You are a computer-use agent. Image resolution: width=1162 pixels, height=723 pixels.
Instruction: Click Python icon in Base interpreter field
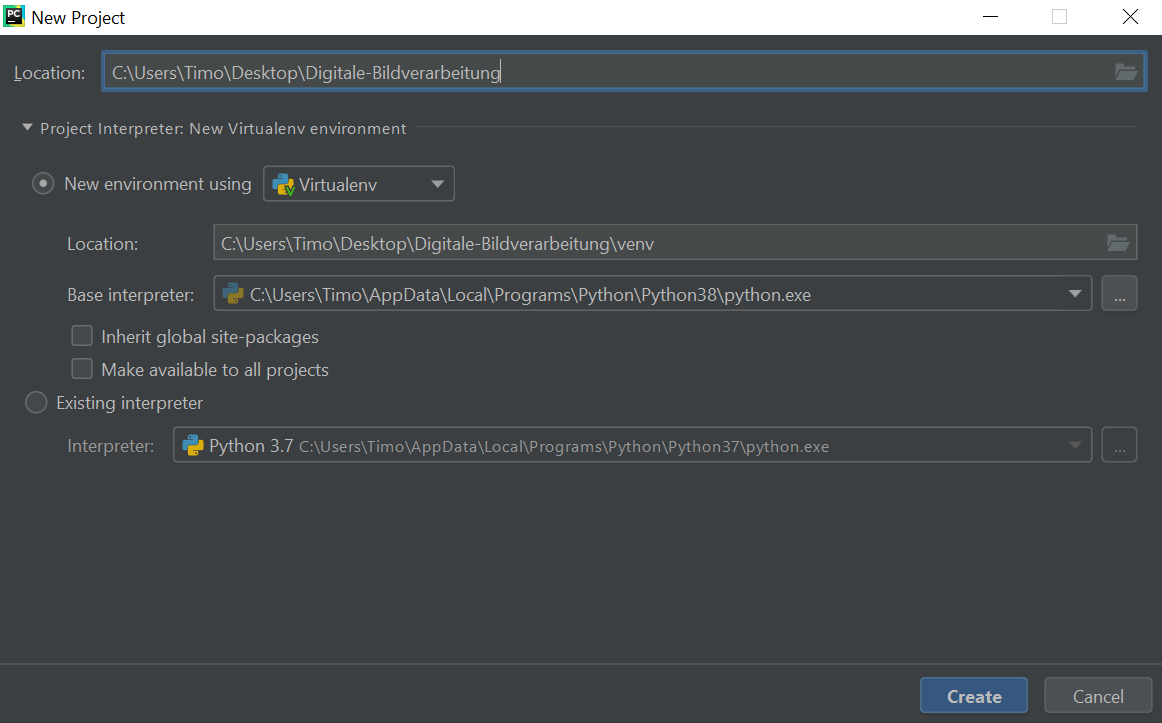(x=233, y=294)
